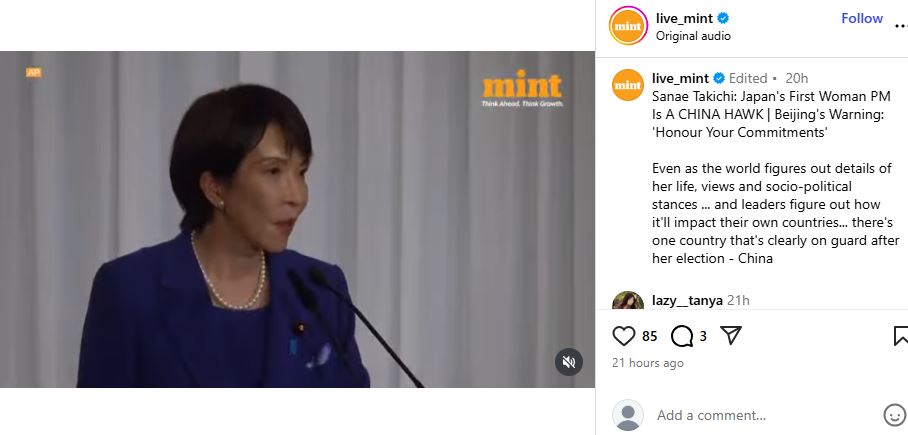The height and width of the screenshot is (435, 908).
Task: Click the 21 hours ago timestamp
Action: pyautogui.click(x=647, y=363)
